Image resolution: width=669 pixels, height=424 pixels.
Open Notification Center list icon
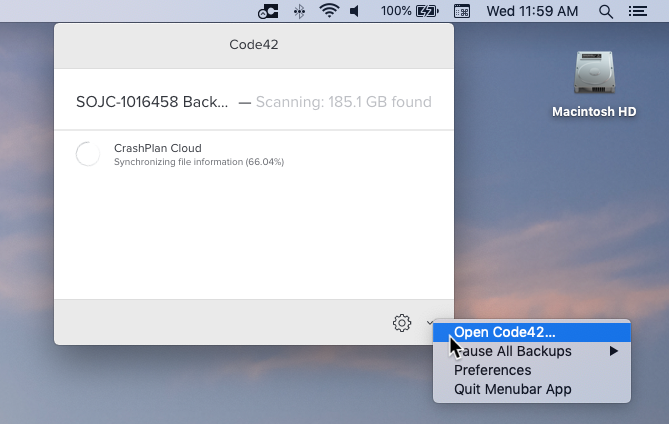click(638, 11)
